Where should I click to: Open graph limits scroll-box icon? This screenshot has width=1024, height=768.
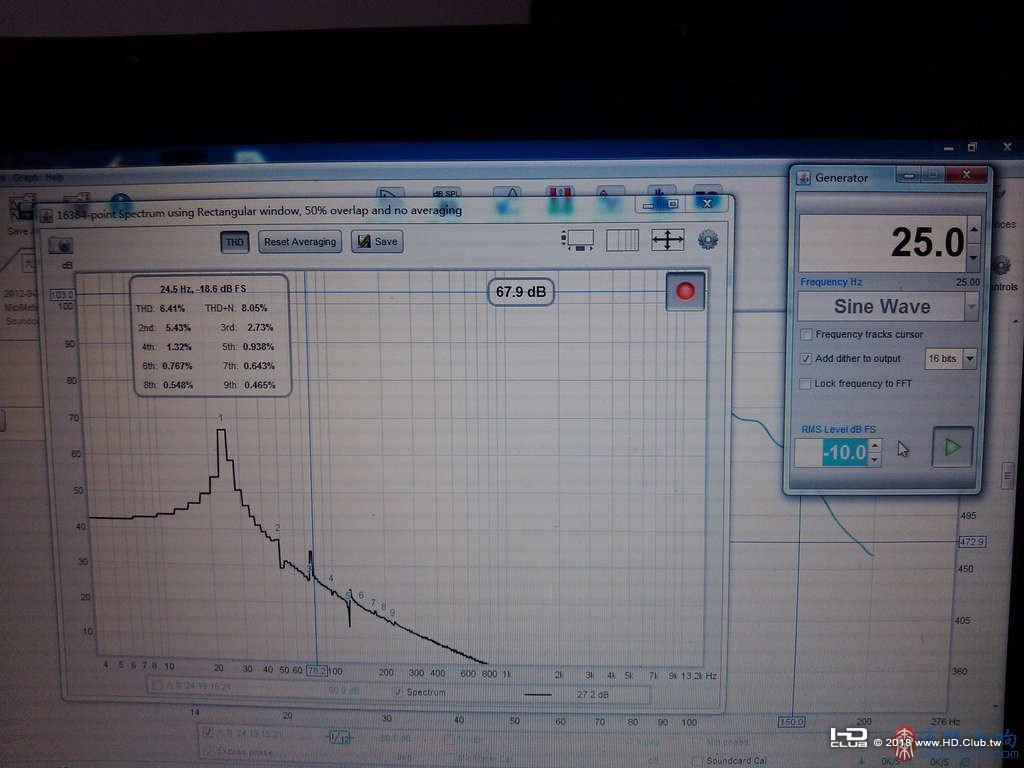click(577, 240)
